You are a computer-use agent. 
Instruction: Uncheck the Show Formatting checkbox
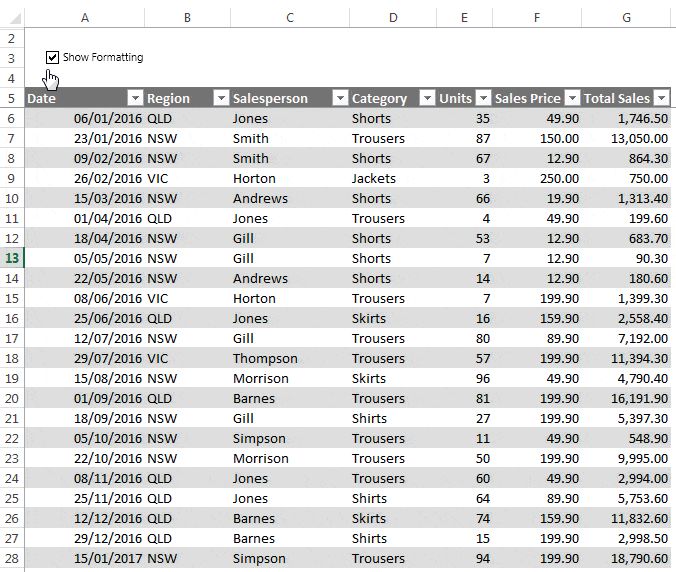(x=53, y=57)
